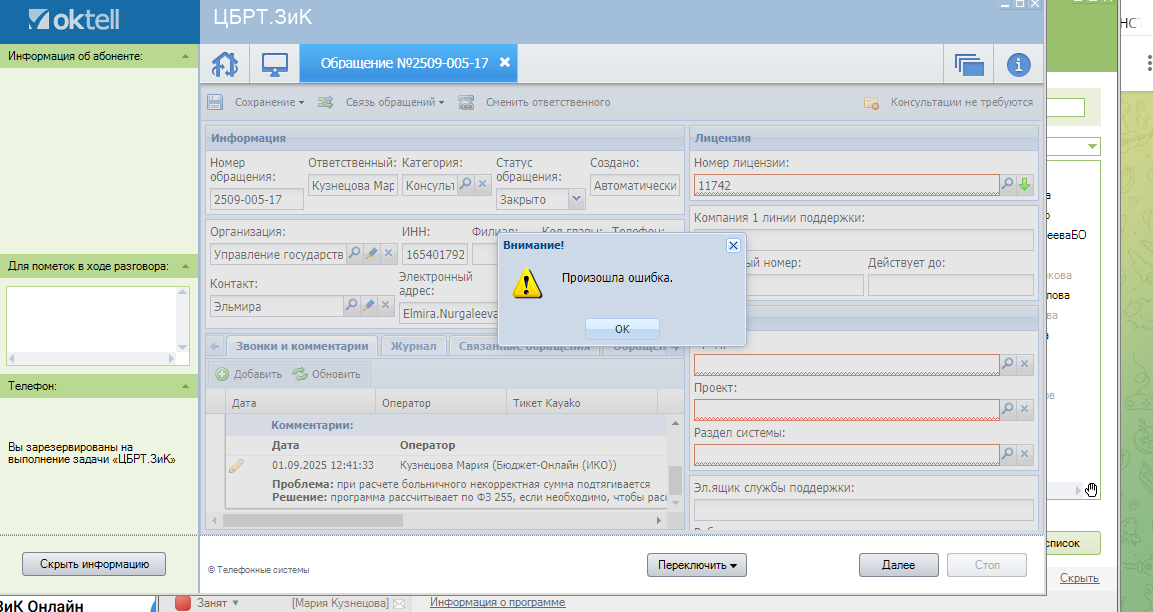Close the Обращение №2509-005-17 tab

point(504,63)
